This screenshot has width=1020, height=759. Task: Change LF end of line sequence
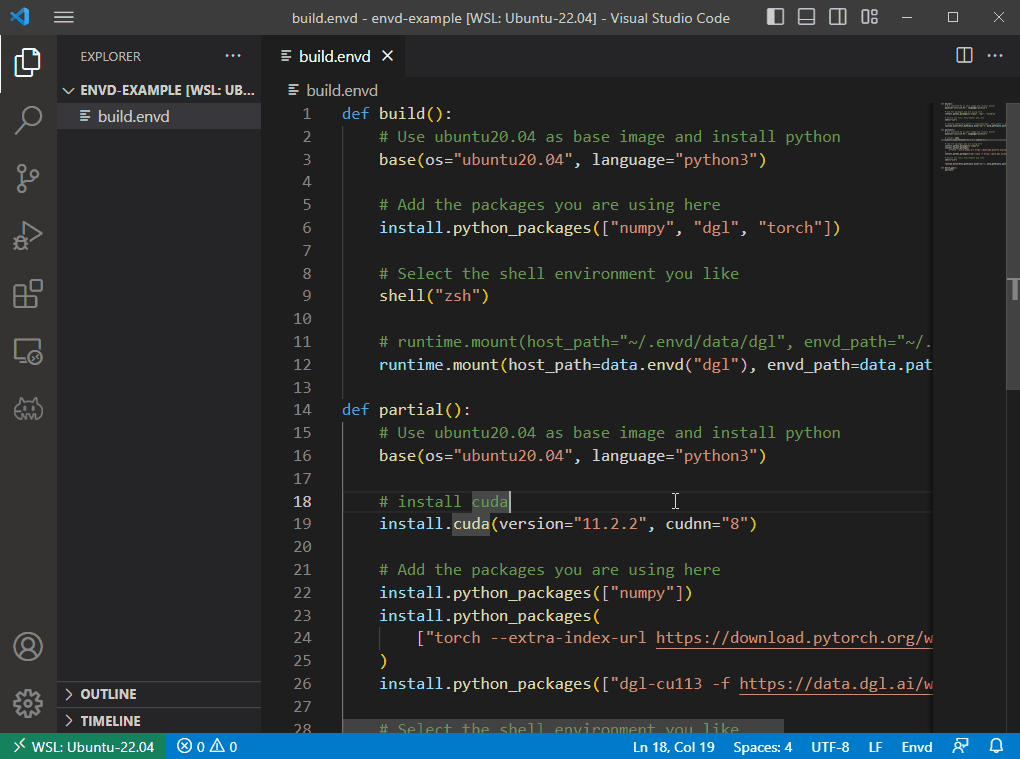click(875, 747)
